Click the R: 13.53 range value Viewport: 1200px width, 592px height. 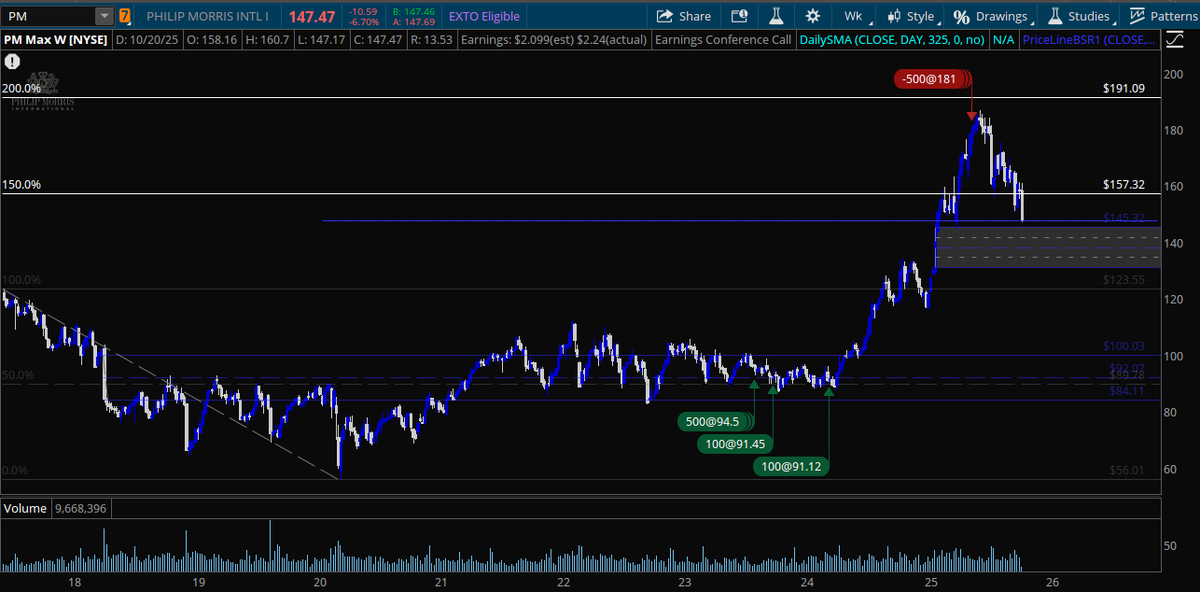pos(431,40)
